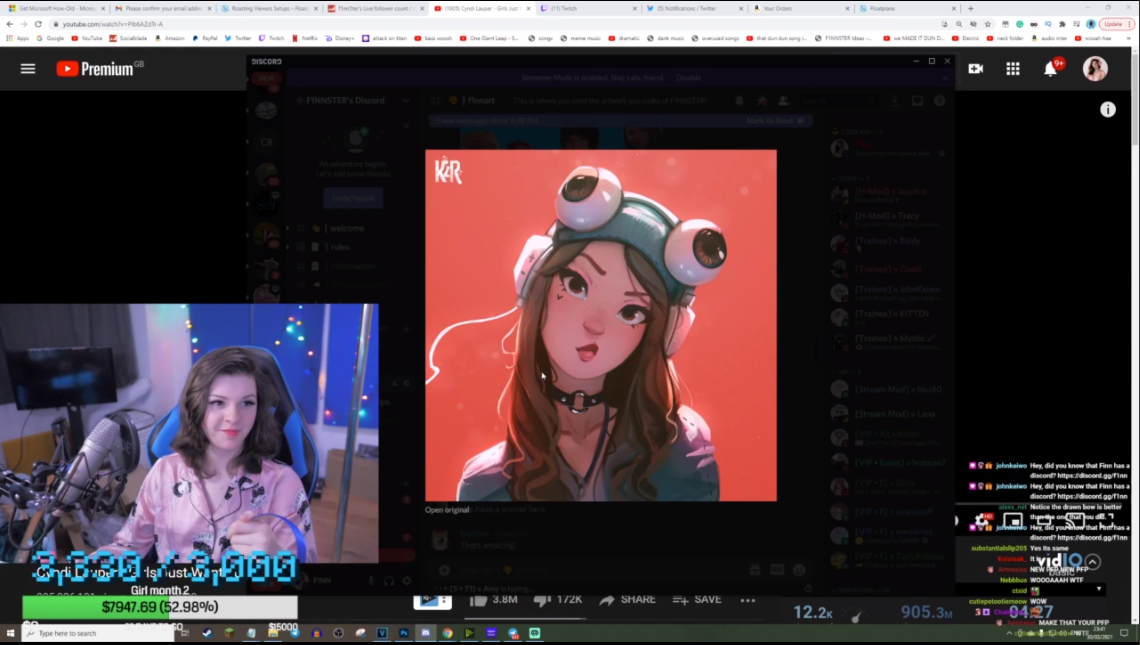Toggle Discord microphone mute icon

[372, 580]
